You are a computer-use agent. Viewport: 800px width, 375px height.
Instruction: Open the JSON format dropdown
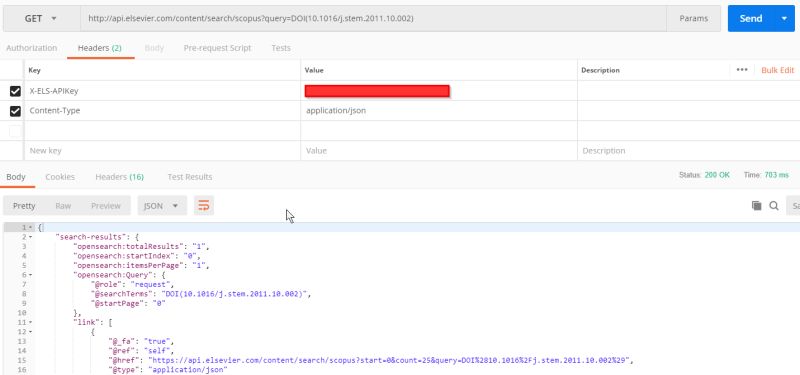[162, 206]
